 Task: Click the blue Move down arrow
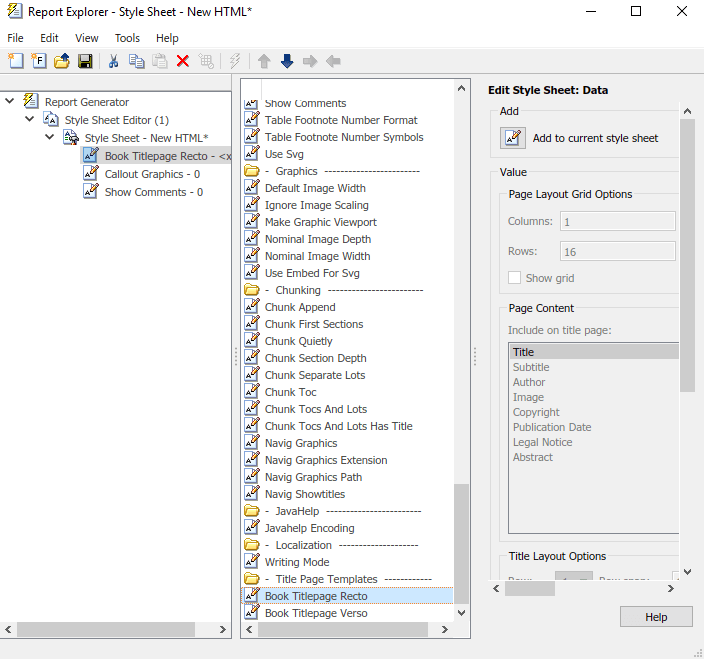pyautogui.click(x=287, y=61)
